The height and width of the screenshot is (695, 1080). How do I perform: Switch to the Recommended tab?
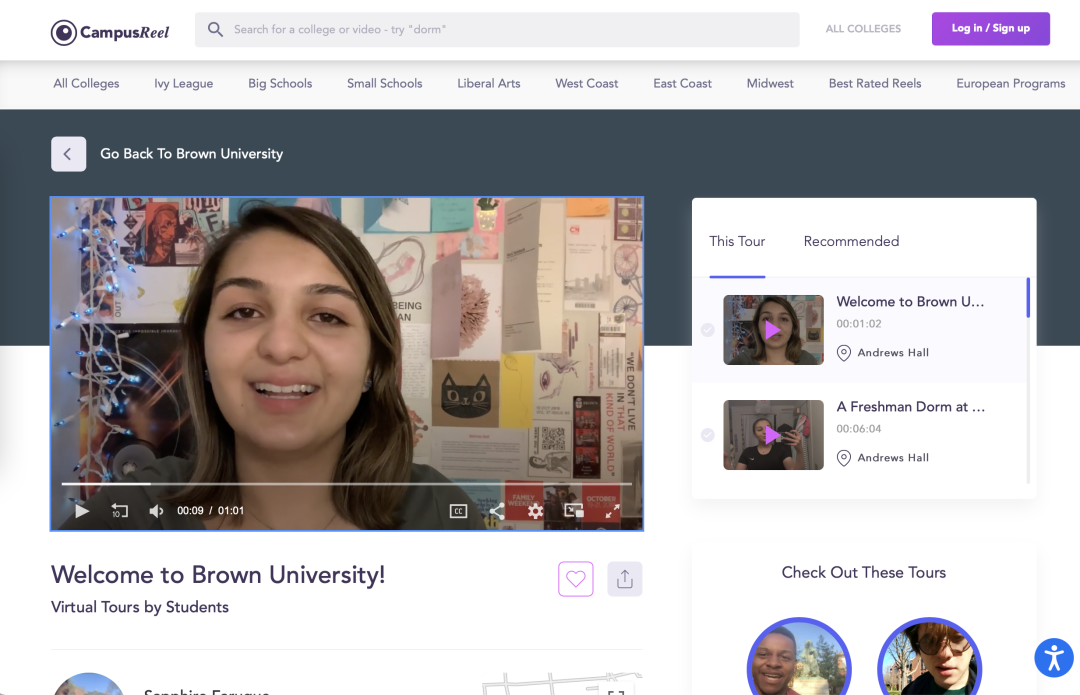click(x=851, y=241)
